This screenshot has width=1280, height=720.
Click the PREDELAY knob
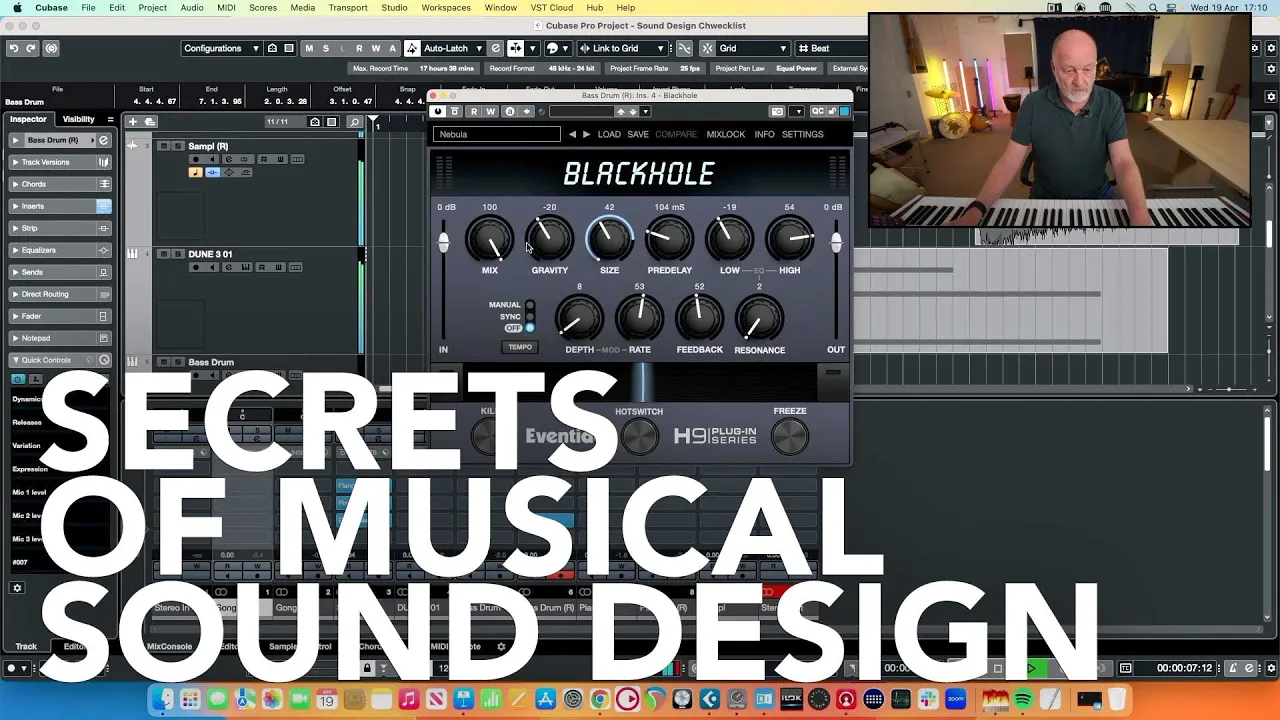pos(669,240)
